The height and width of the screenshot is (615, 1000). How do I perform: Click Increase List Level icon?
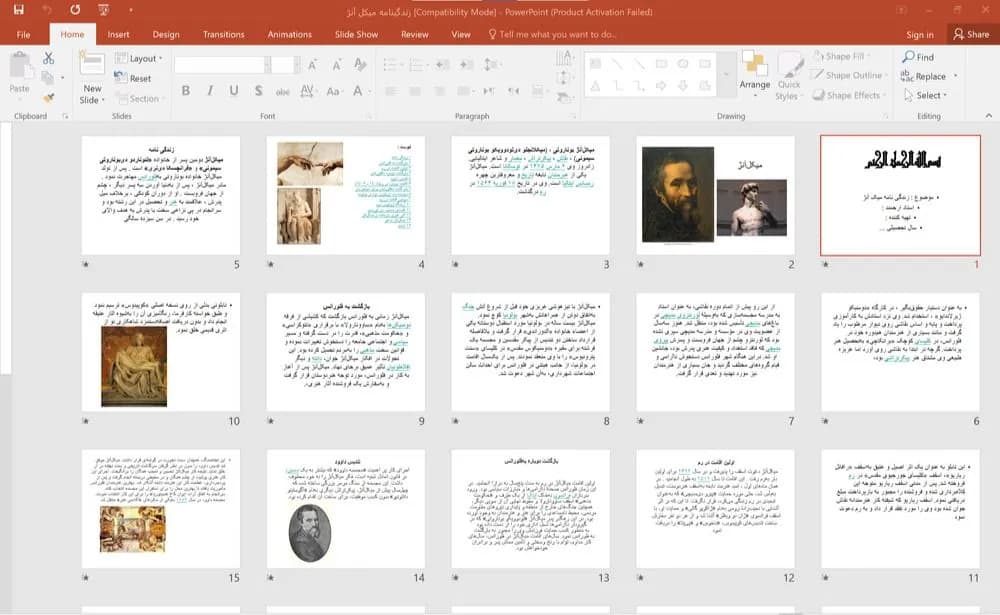pos(467,64)
